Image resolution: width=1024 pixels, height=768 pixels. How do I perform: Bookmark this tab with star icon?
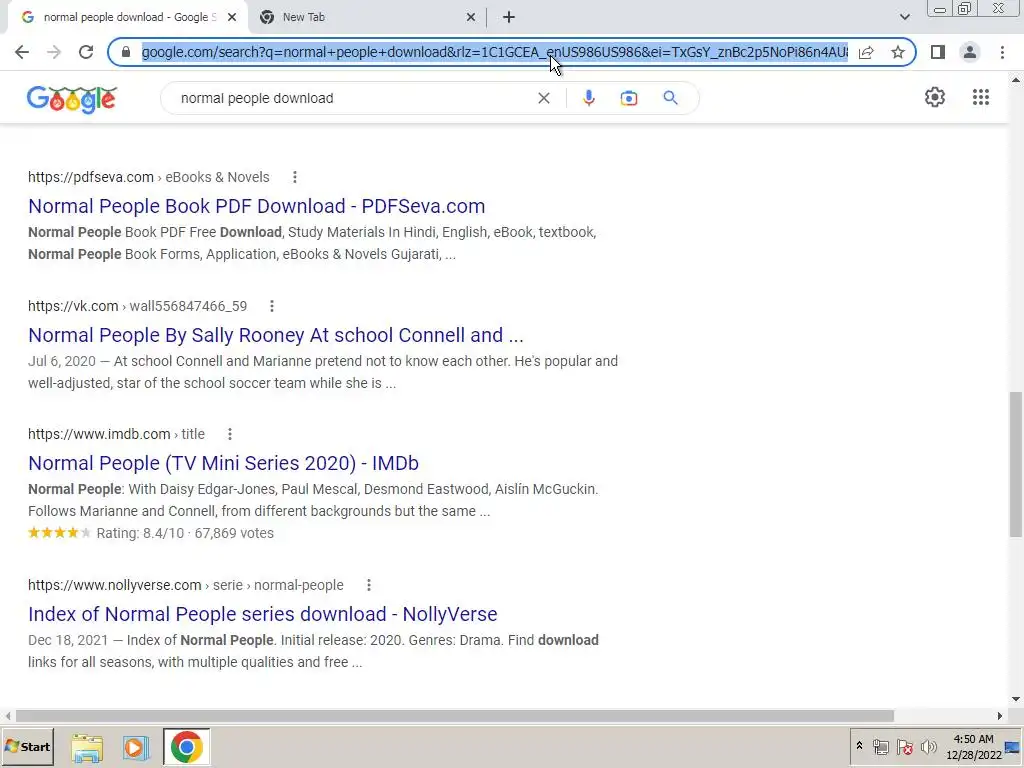pos(898,52)
